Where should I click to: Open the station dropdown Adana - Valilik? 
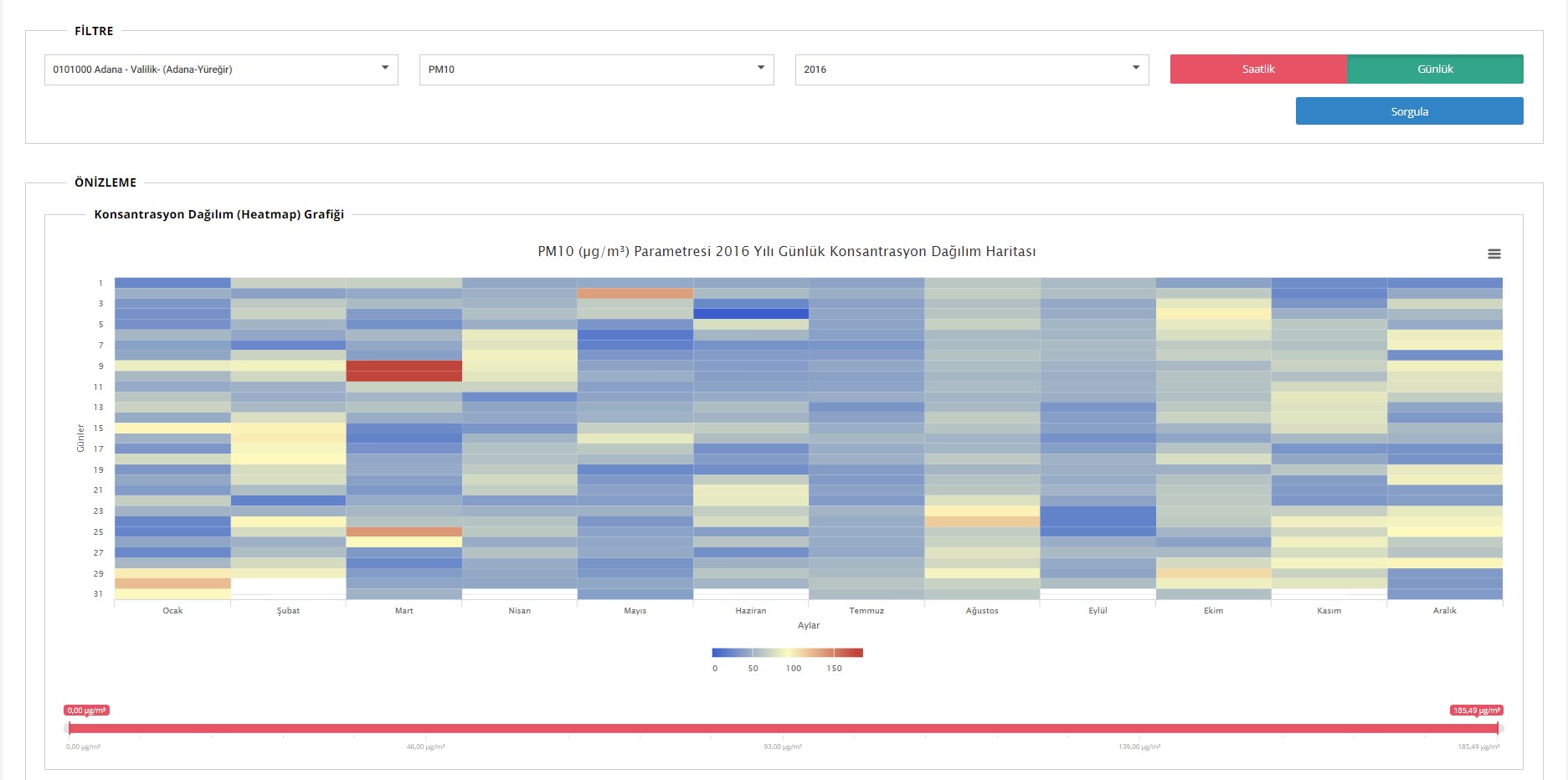[x=221, y=69]
